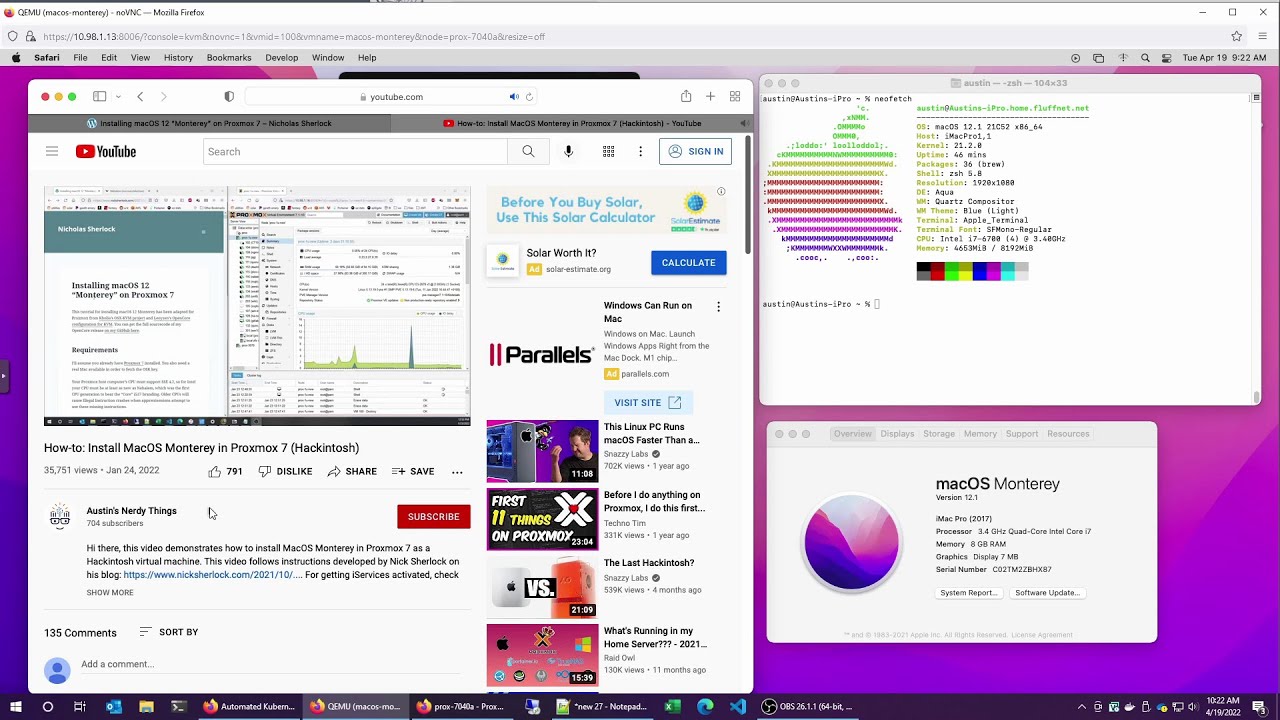
Task: Open Austin's Nerdy Things channel avatar
Action: point(60,517)
